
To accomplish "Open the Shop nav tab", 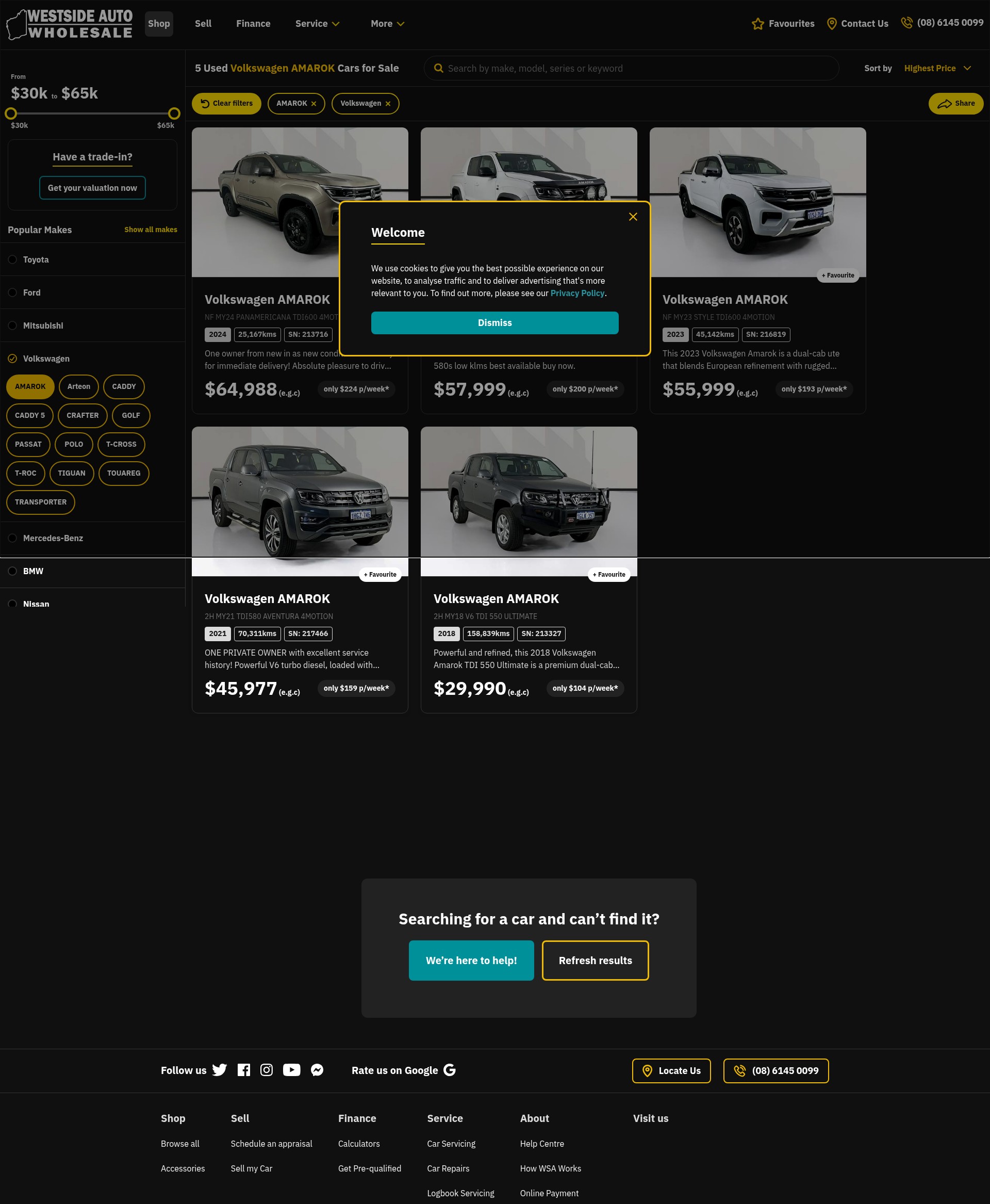I will click(x=159, y=24).
